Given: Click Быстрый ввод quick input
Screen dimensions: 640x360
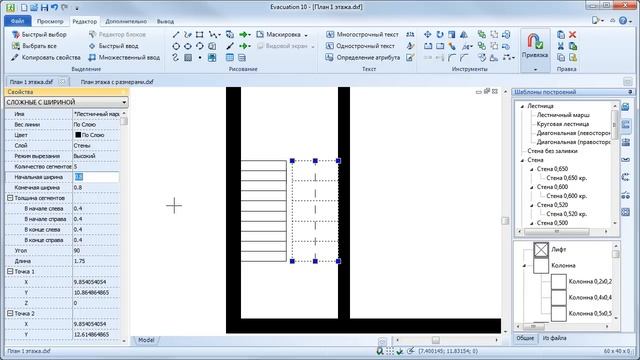Looking at the screenshot, I should (x=114, y=46).
